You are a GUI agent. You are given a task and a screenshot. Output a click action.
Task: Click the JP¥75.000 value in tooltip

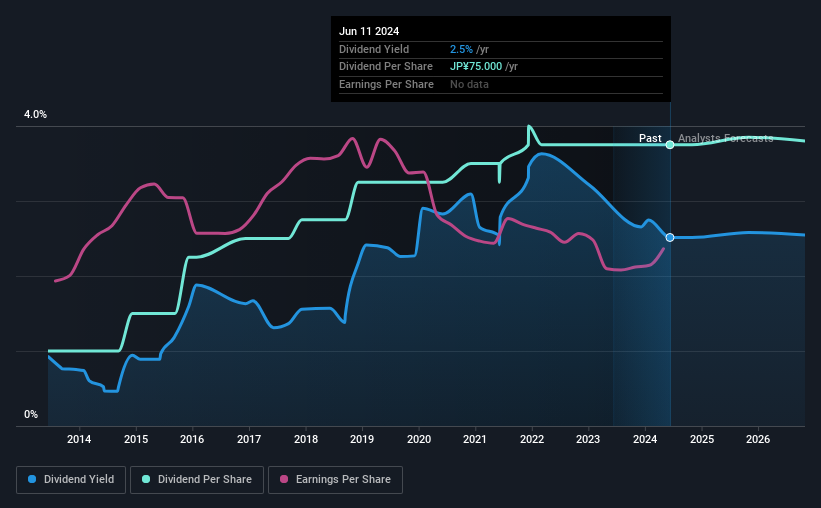476,67
